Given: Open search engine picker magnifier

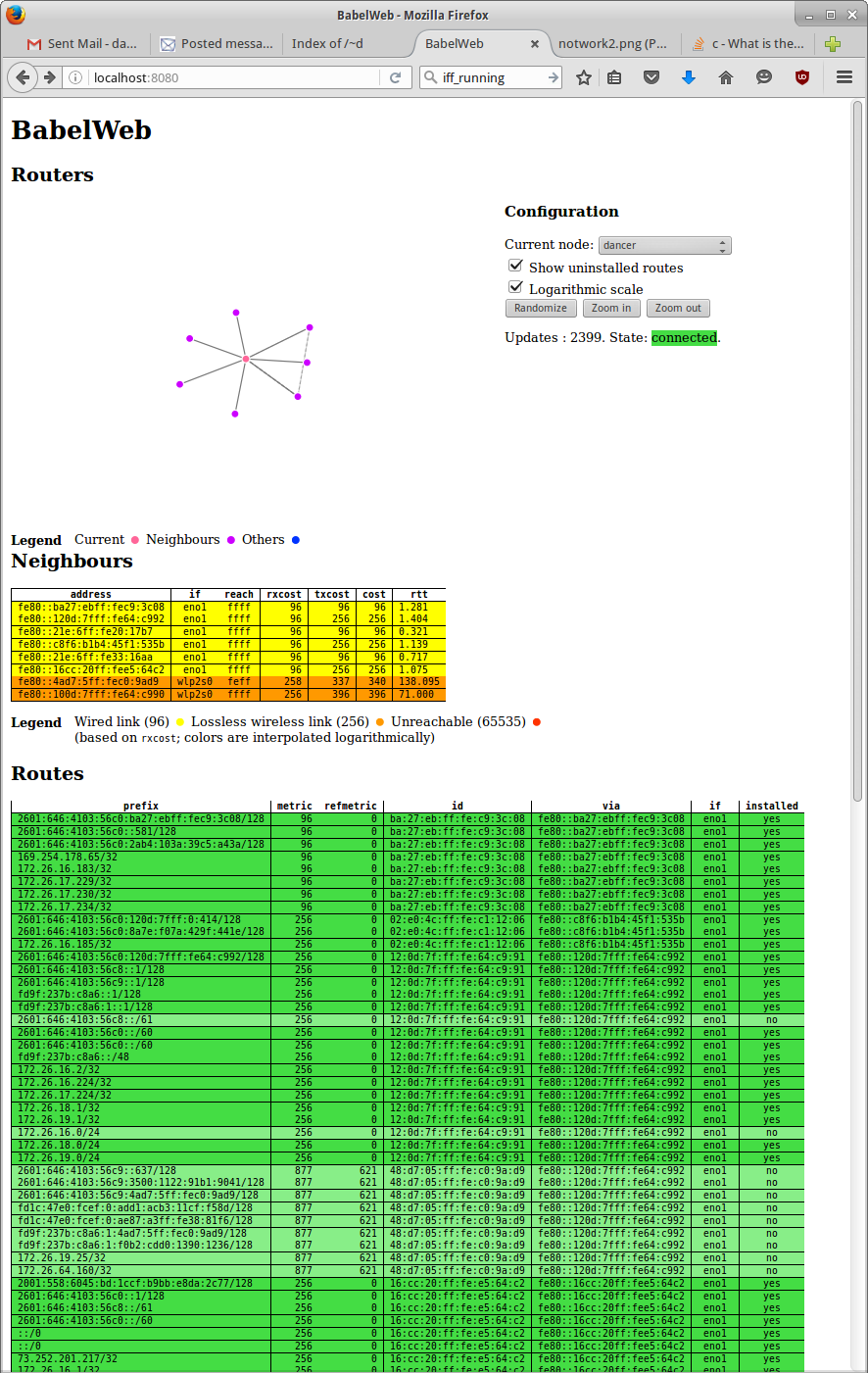Looking at the screenshot, I should coord(431,77).
